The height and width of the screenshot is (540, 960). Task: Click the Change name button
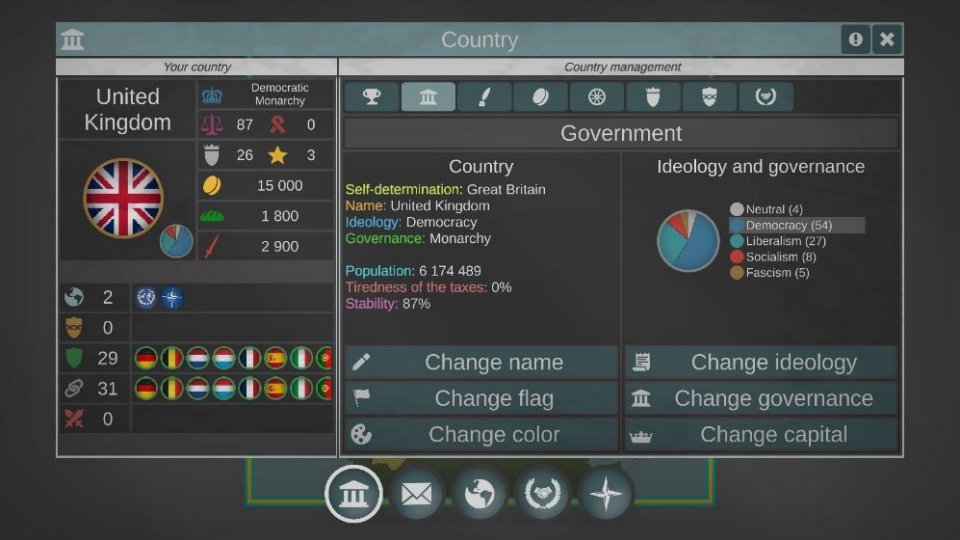pyautogui.click(x=481, y=362)
